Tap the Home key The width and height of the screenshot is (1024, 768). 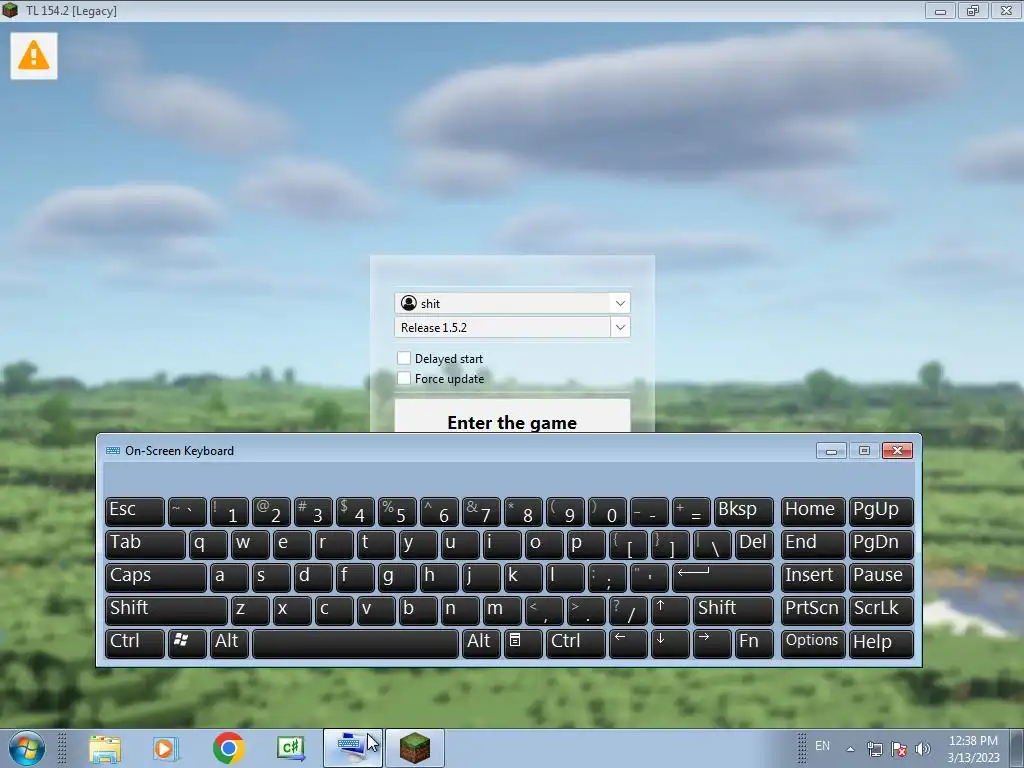point(813,511)
